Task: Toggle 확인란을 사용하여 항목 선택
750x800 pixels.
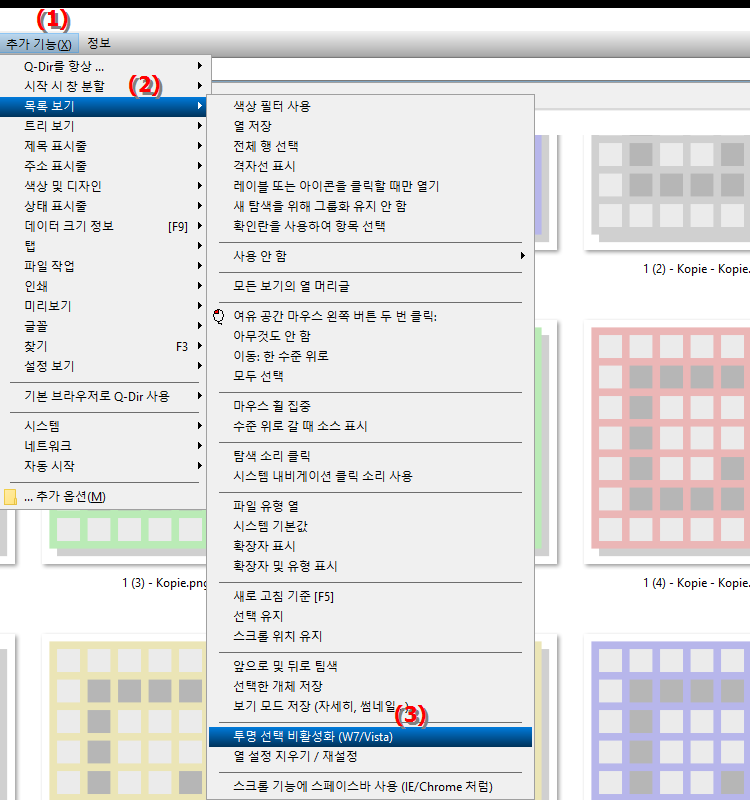Action: click(x=370, y=226)
